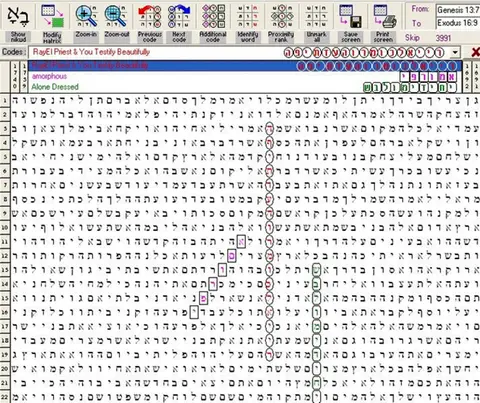The height and width of the screenshot is (403, 480).
Task: Click the From field Genesis 13:7
Action: 458,10
